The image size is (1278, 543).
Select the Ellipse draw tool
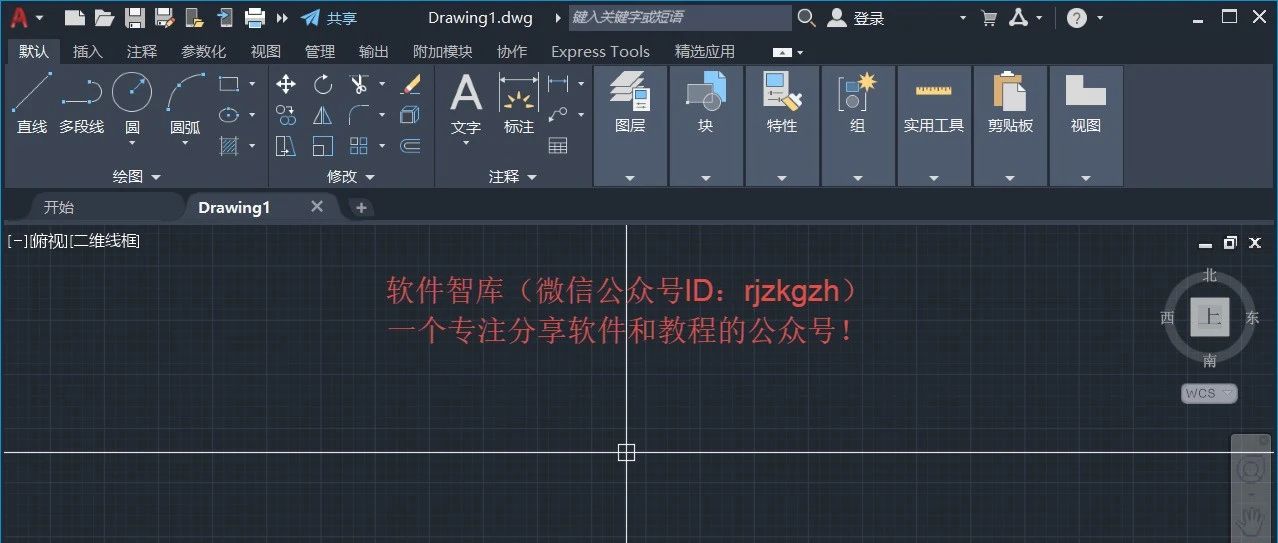(229, 115)
